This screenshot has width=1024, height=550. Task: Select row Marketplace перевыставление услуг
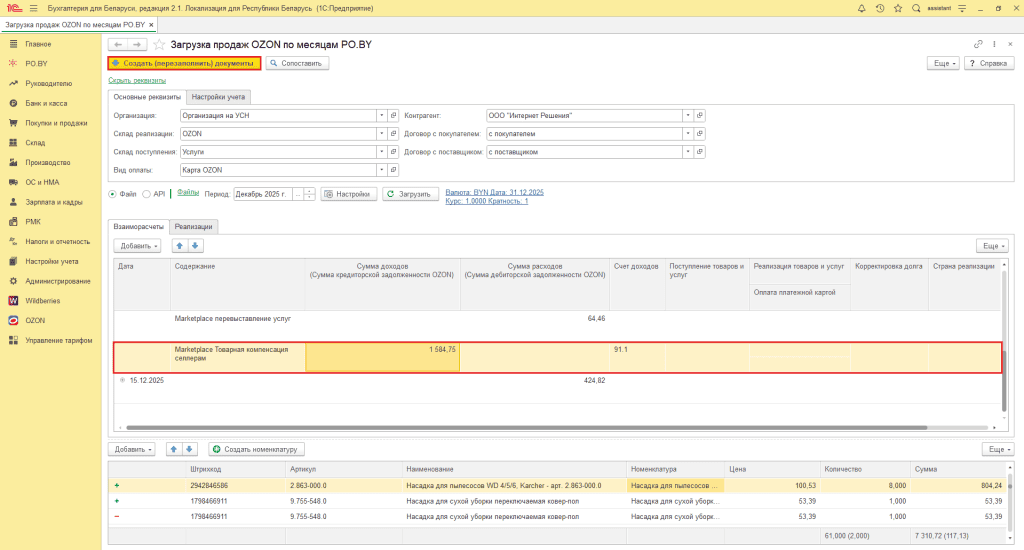pos(557,325)
